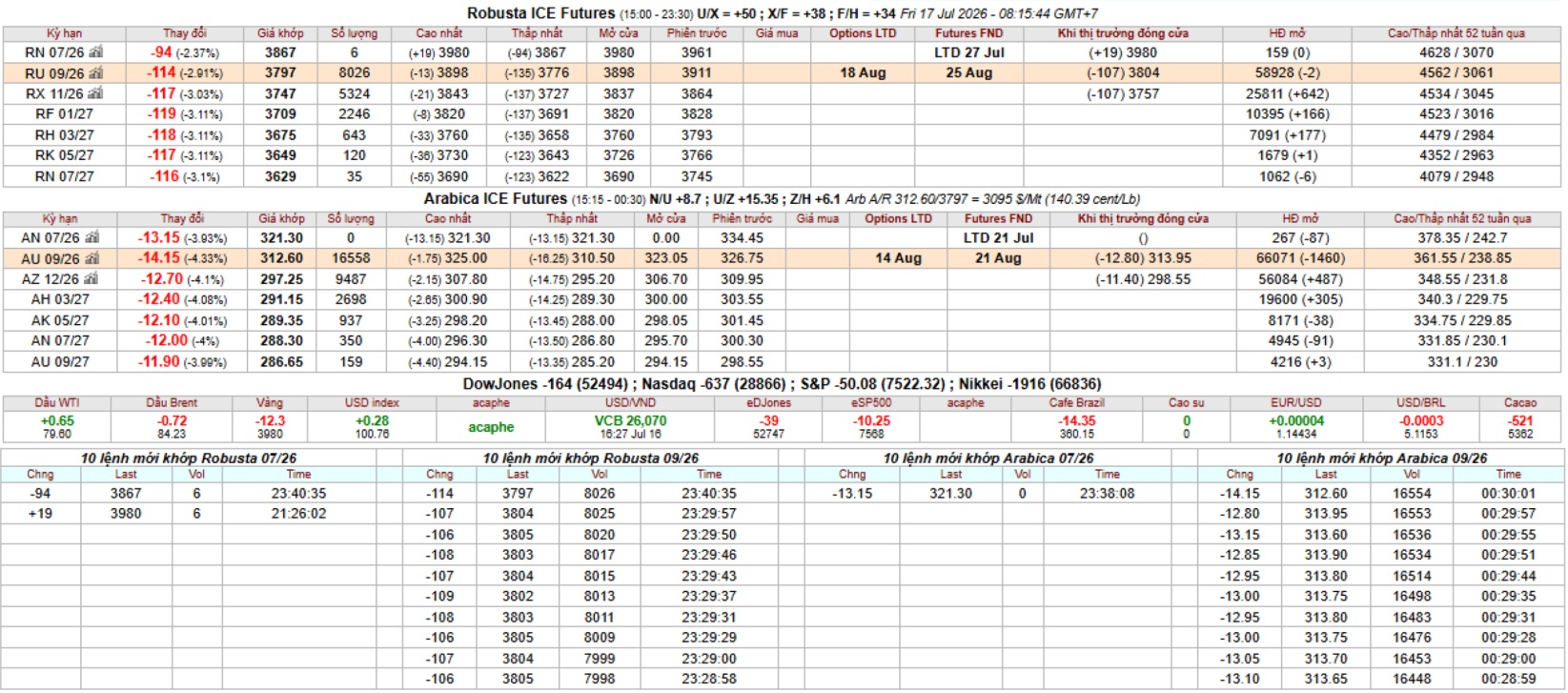The width and height of the screenshot is (1568, 693).
Task: Open chart icon beside AU 09/26
Action: coord(92,258)
